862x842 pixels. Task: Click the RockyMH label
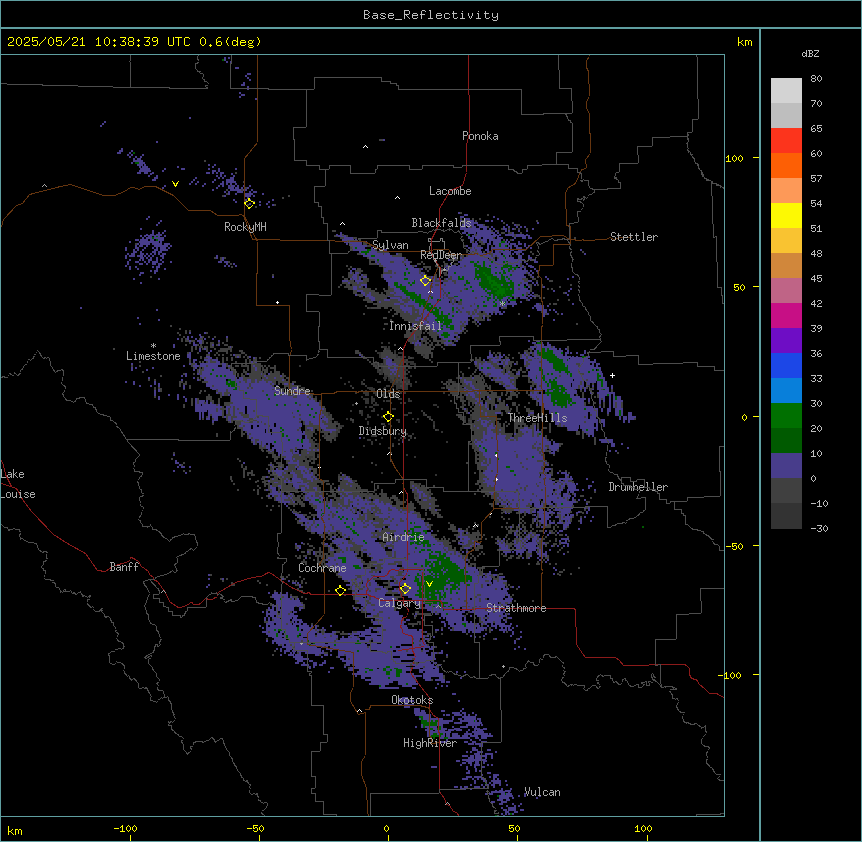coord(245,227)
